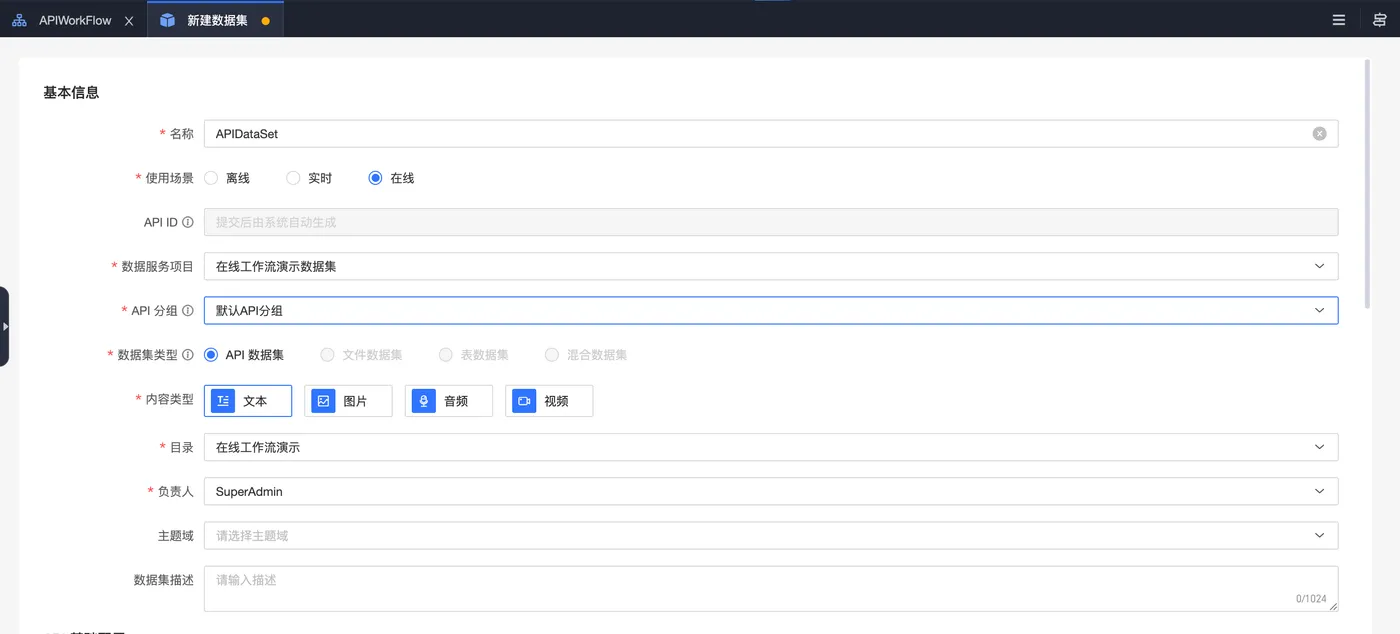
Task: Click the layout settings icon at top right
Action: click(x=1379, y=20)
